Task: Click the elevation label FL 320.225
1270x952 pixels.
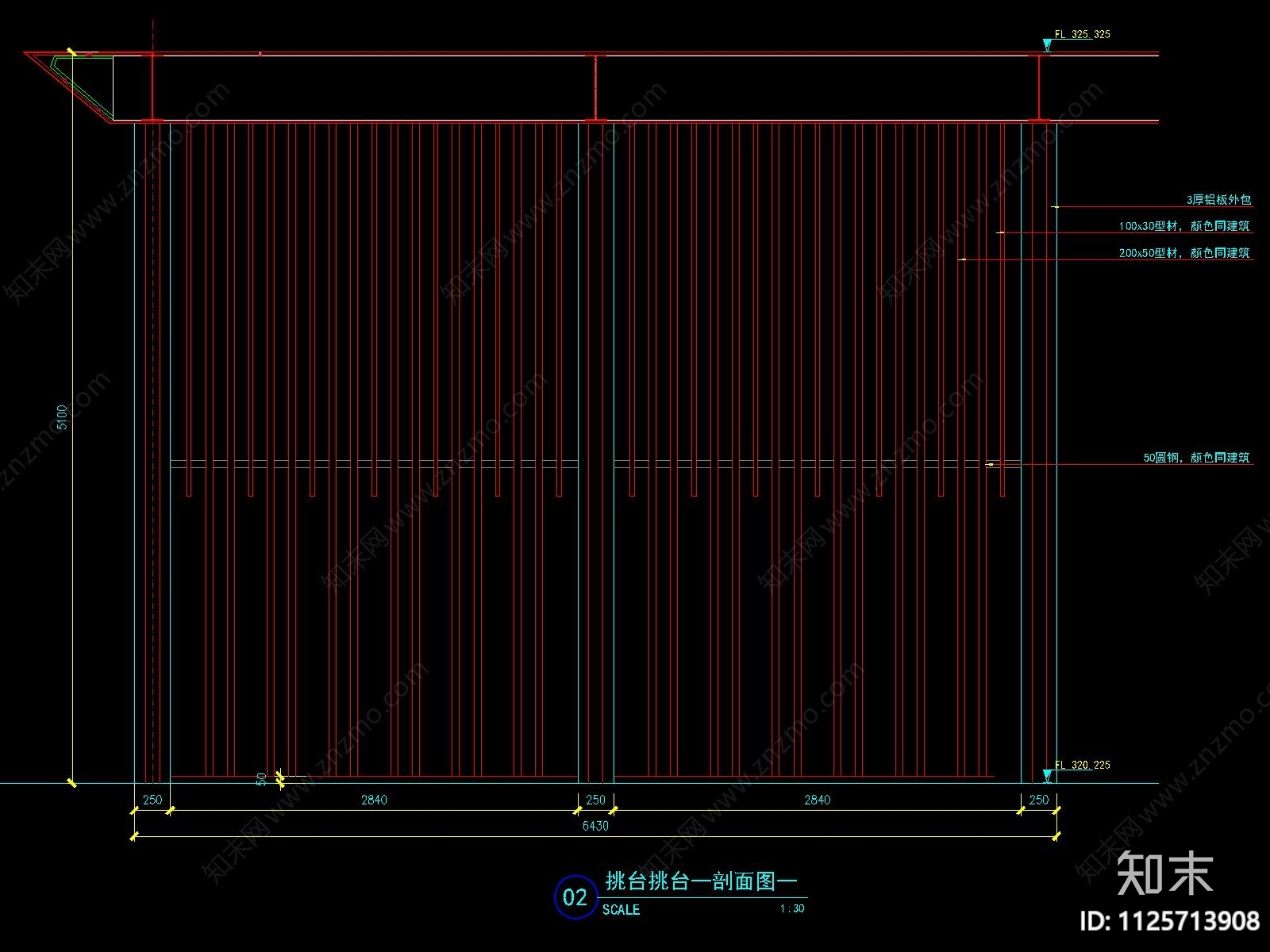Action: tap(1082, 766)
